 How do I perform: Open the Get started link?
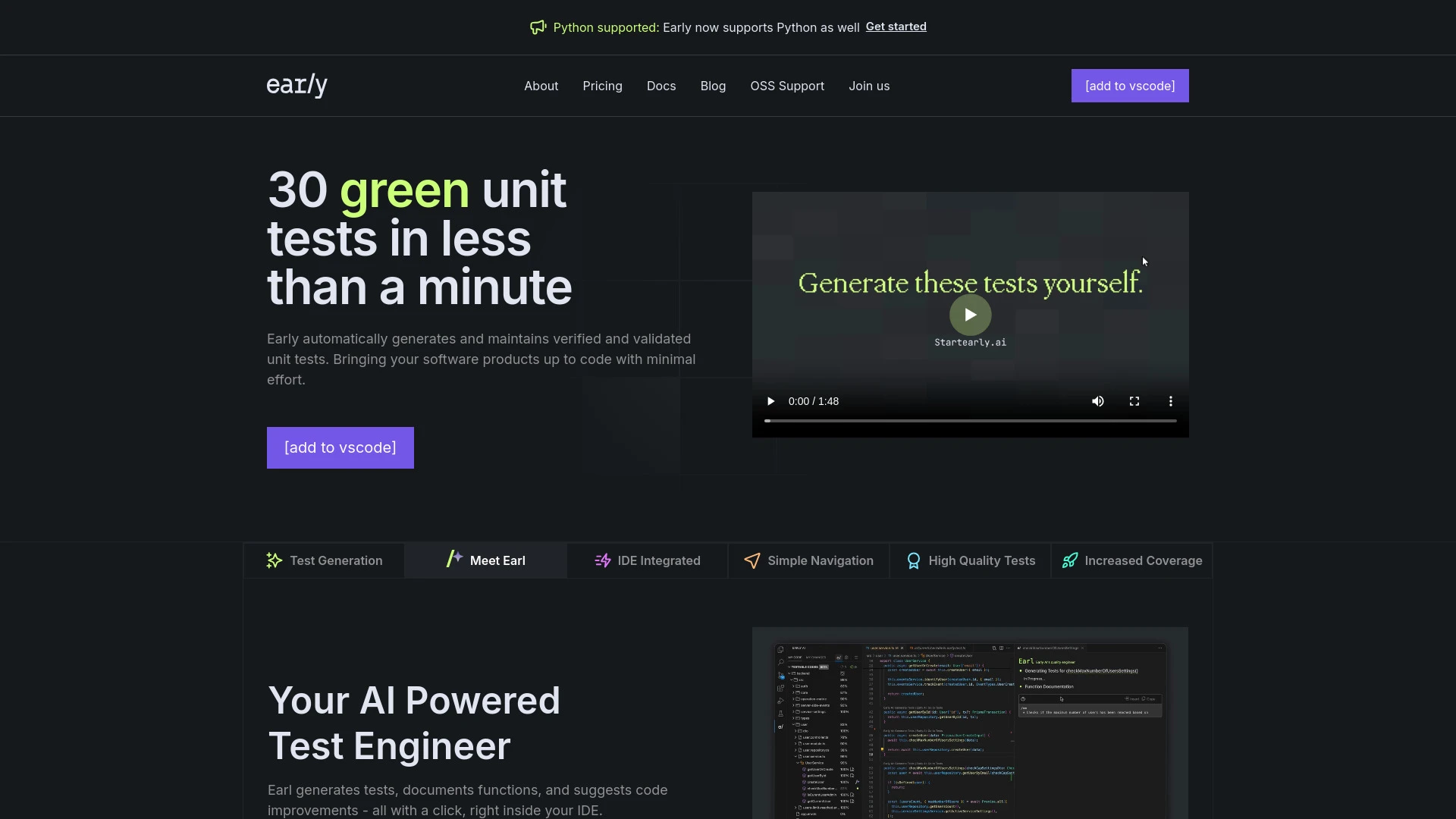tap(895, 27)
